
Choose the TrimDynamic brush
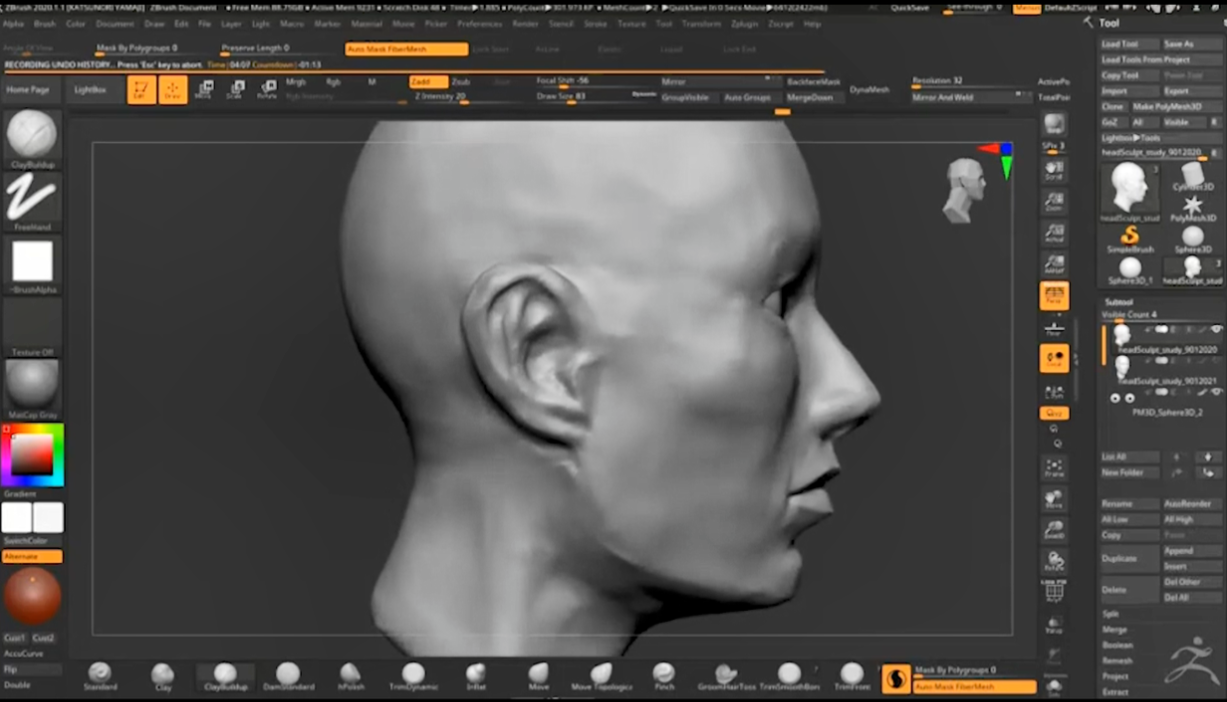point(413,677)
